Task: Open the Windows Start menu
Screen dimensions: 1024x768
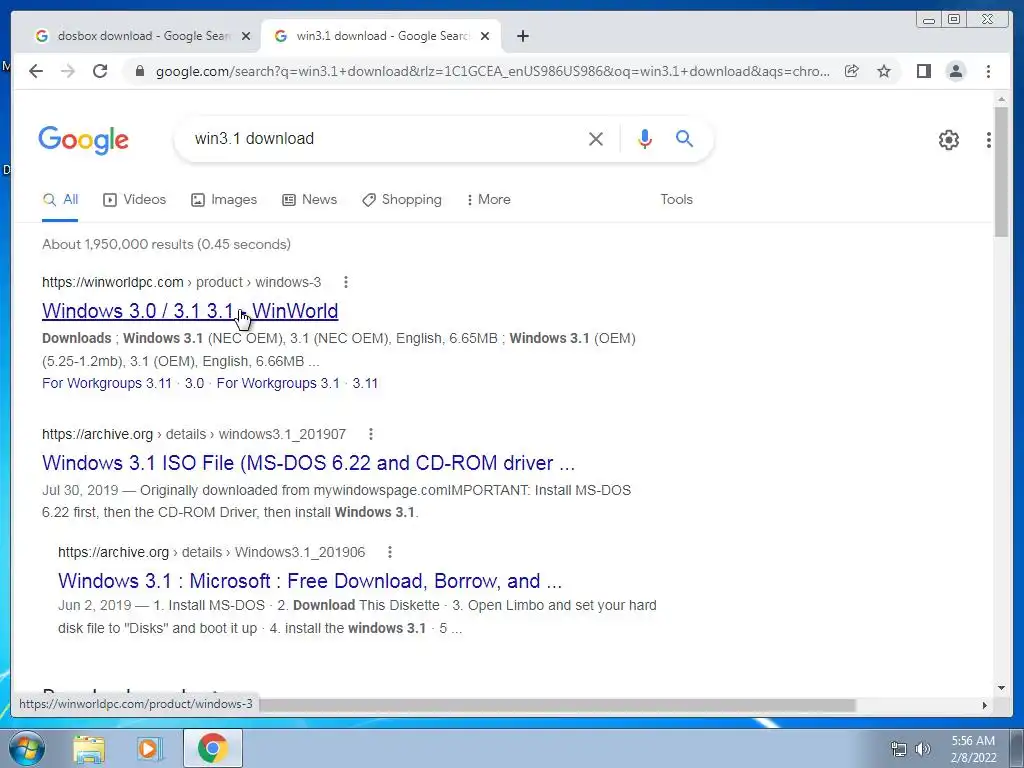Action: click(26, 748)
